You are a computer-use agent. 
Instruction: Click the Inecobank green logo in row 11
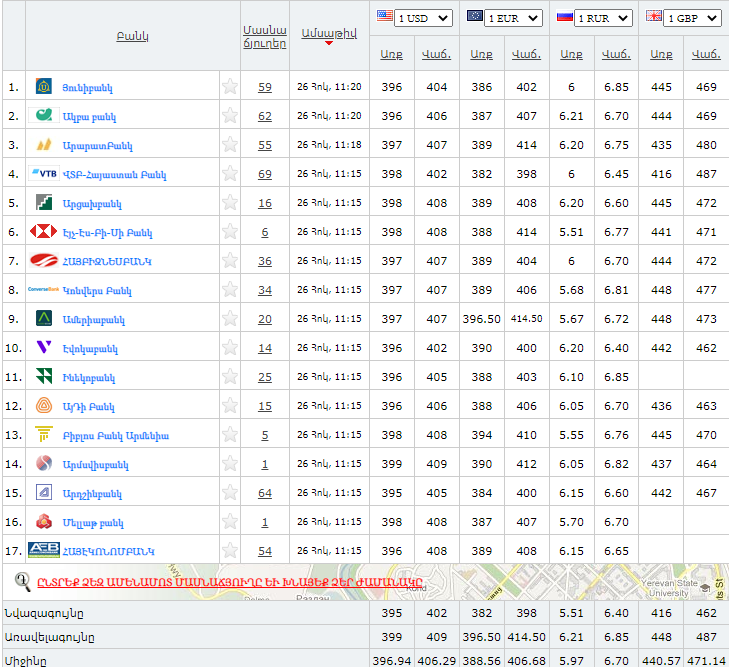(44, 376)
